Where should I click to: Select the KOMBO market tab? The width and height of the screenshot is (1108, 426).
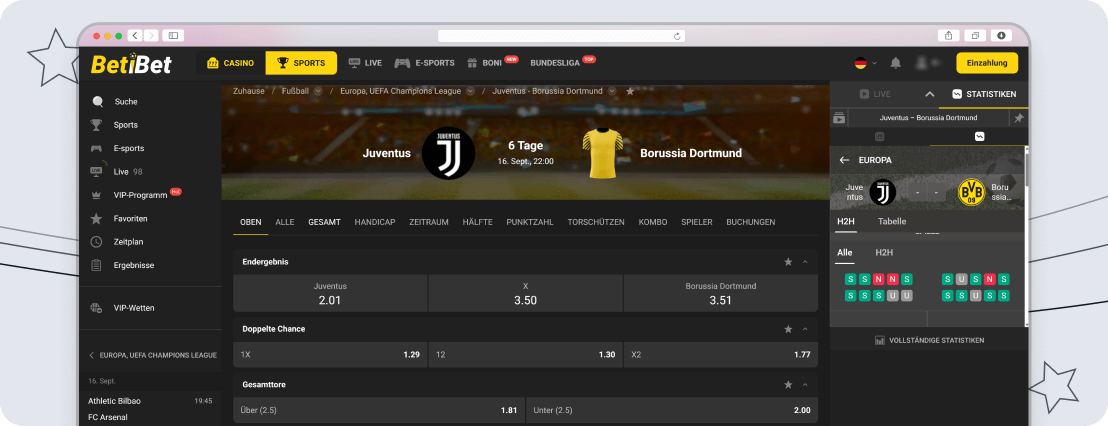point(653,222)
